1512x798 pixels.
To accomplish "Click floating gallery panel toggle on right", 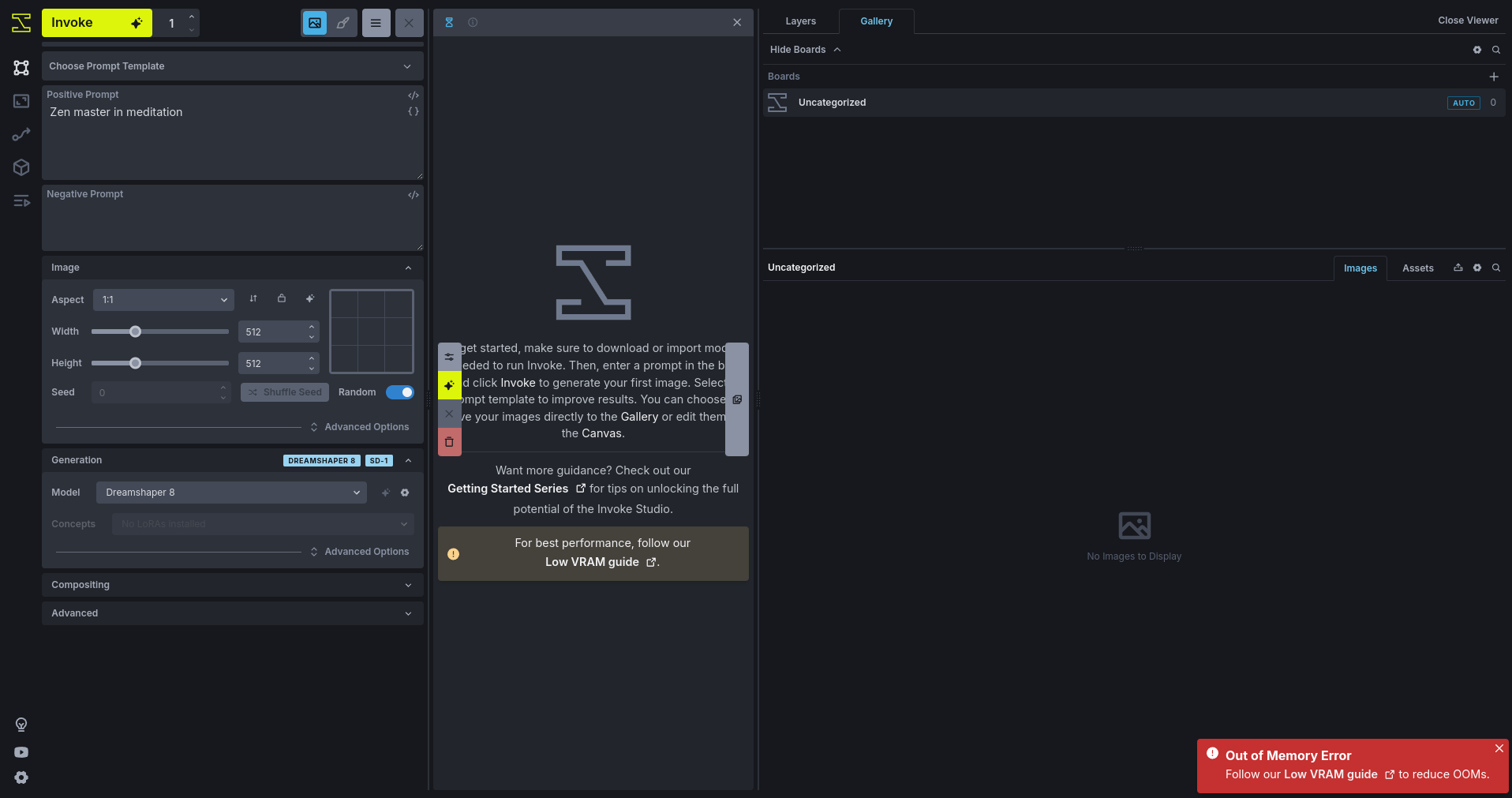I will pyautogui.click(x=737, y=399).
